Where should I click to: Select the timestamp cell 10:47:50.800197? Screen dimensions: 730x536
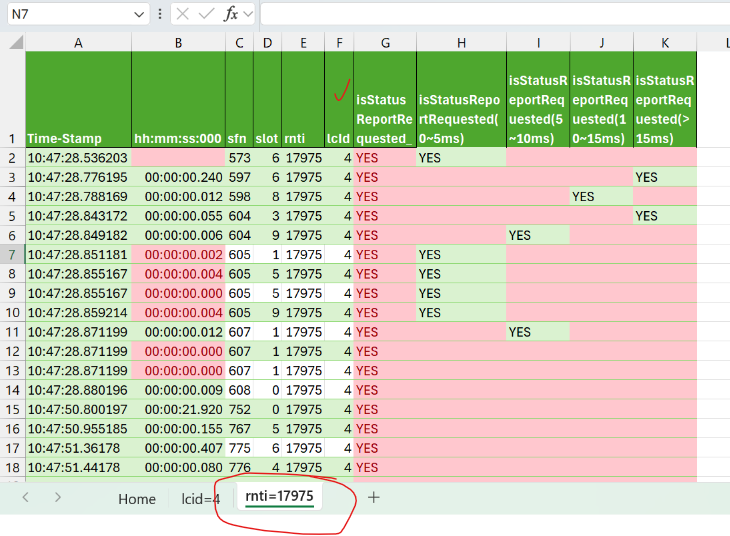pos(78,409)
